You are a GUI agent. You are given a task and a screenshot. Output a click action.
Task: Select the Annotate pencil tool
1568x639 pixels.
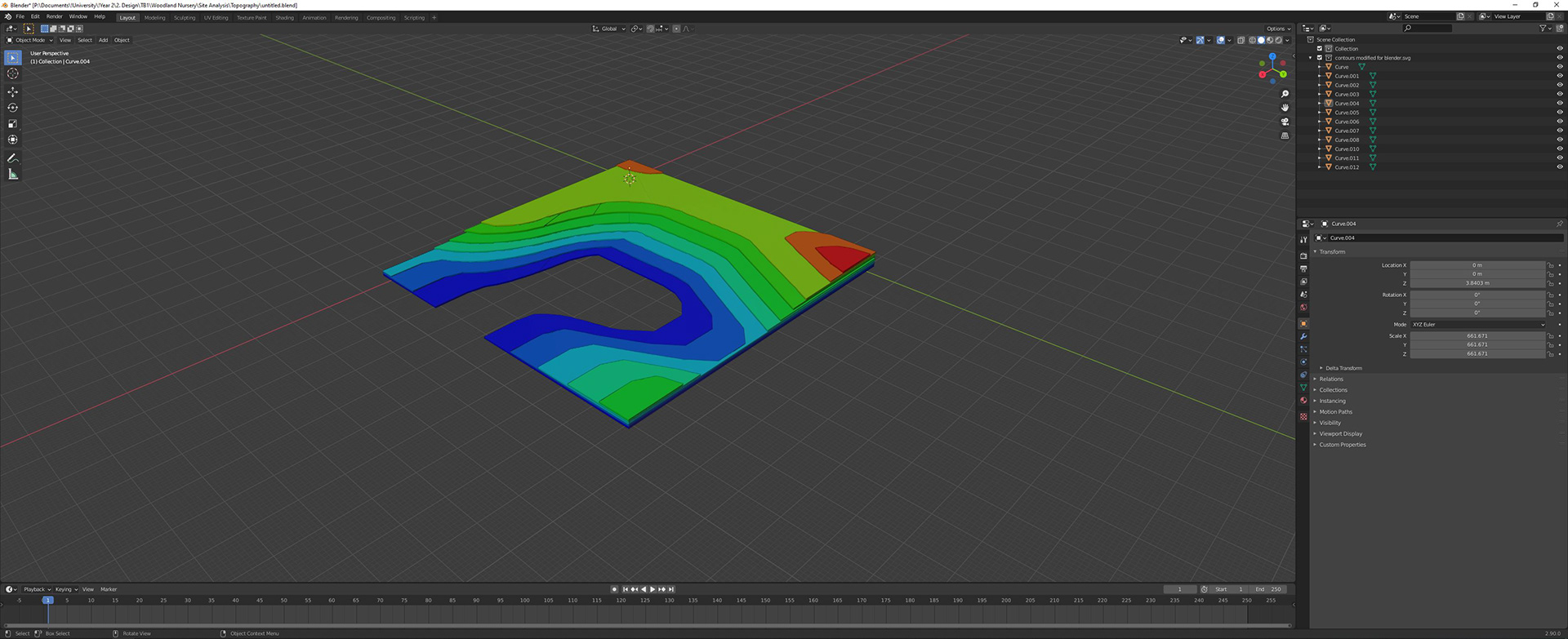pyautogui.click(x=13, y=158)
